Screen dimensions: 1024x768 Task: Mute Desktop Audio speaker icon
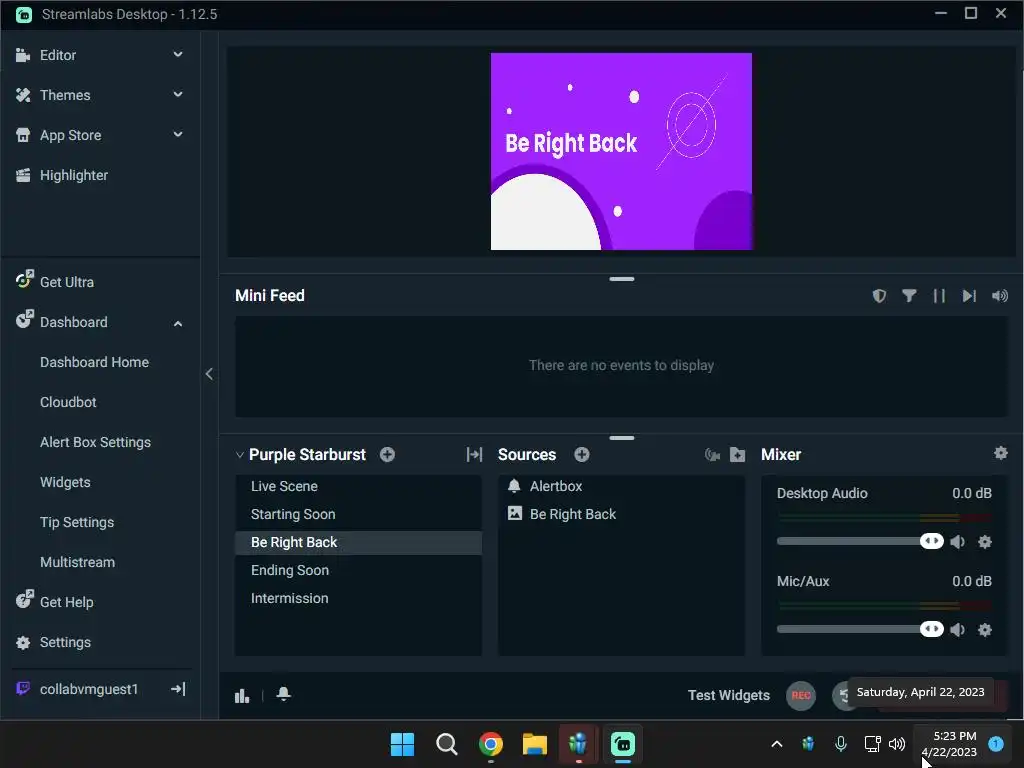point(957,541)
